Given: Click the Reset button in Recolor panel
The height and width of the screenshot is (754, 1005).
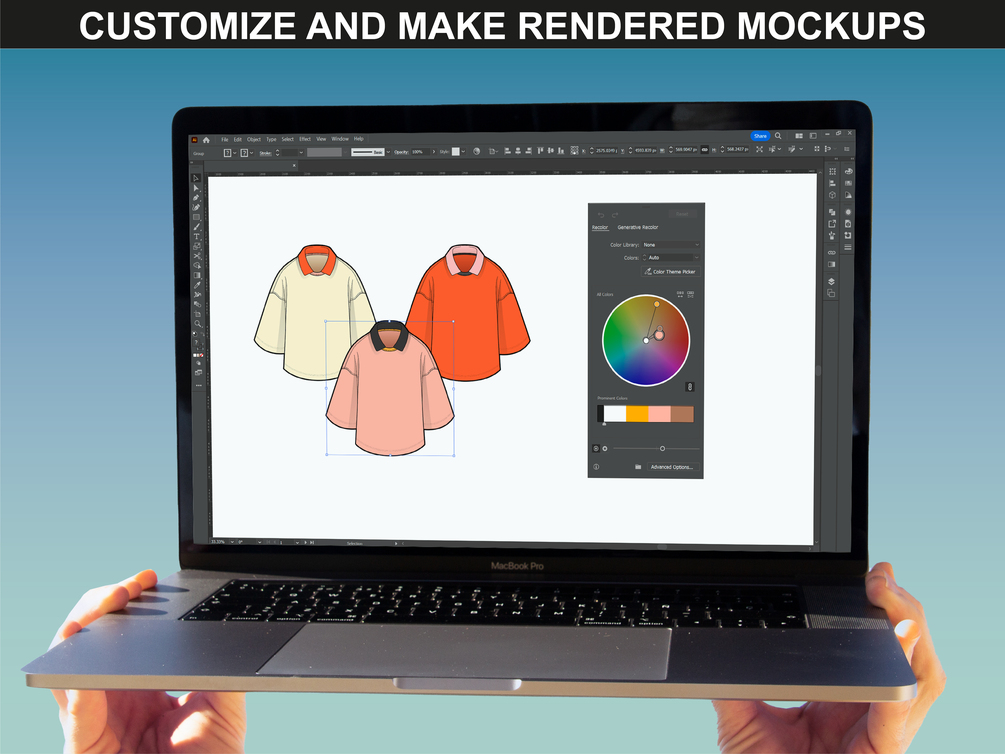Looking at the screenshot, I should (x=683, y=214).
